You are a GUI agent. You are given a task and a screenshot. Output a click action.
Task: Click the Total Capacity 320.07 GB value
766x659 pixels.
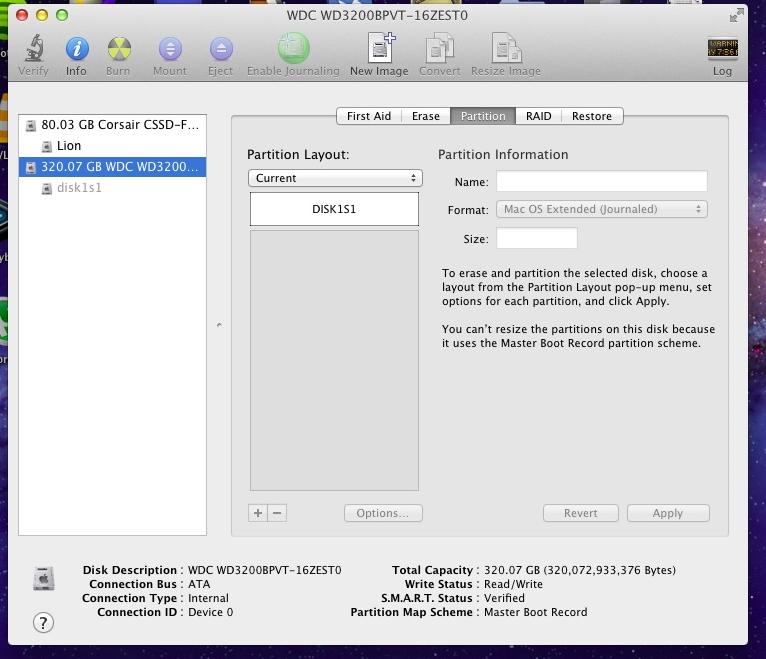click(x=580, y=570)
